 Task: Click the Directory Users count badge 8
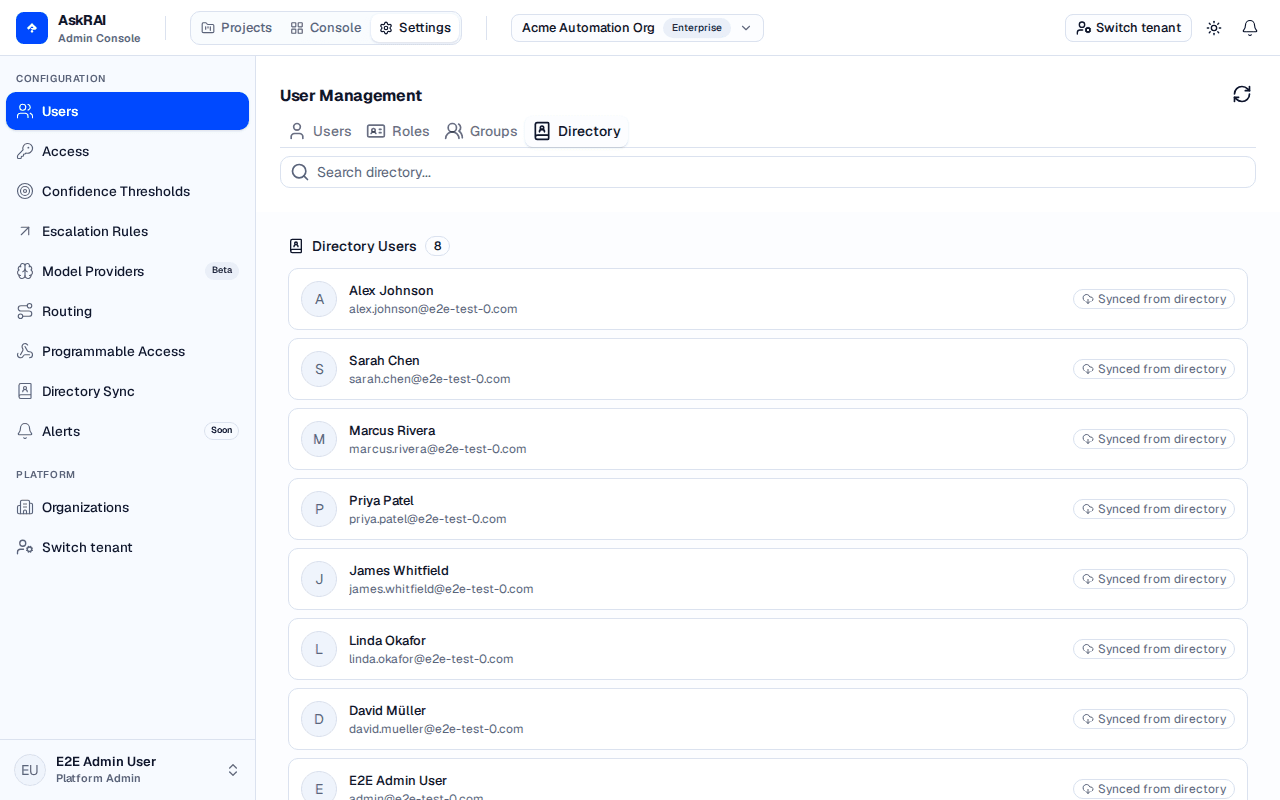point(437,246)
